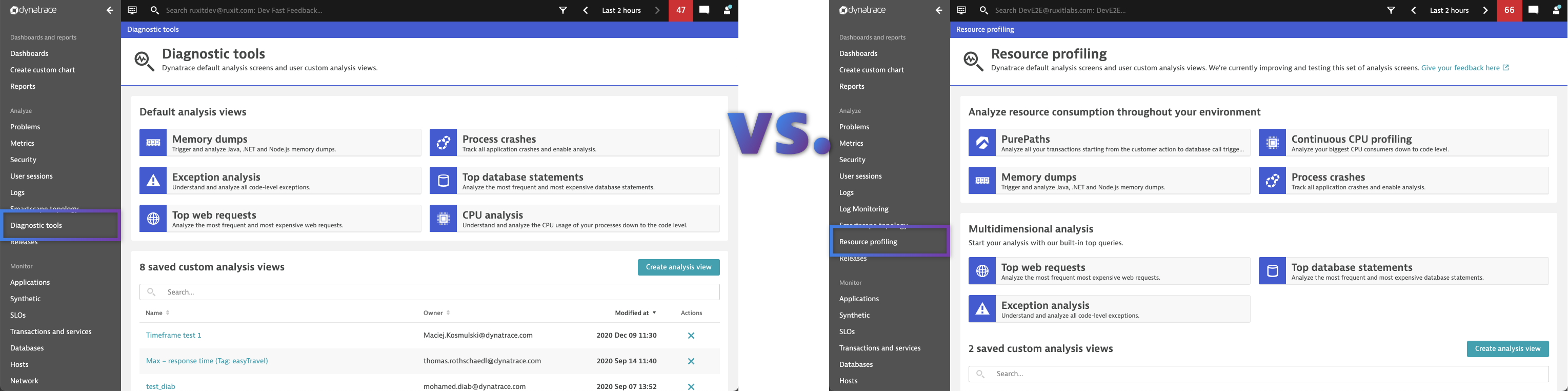Open speech bubble icon in left window header

pyautogui.click(x=704, y=10)
